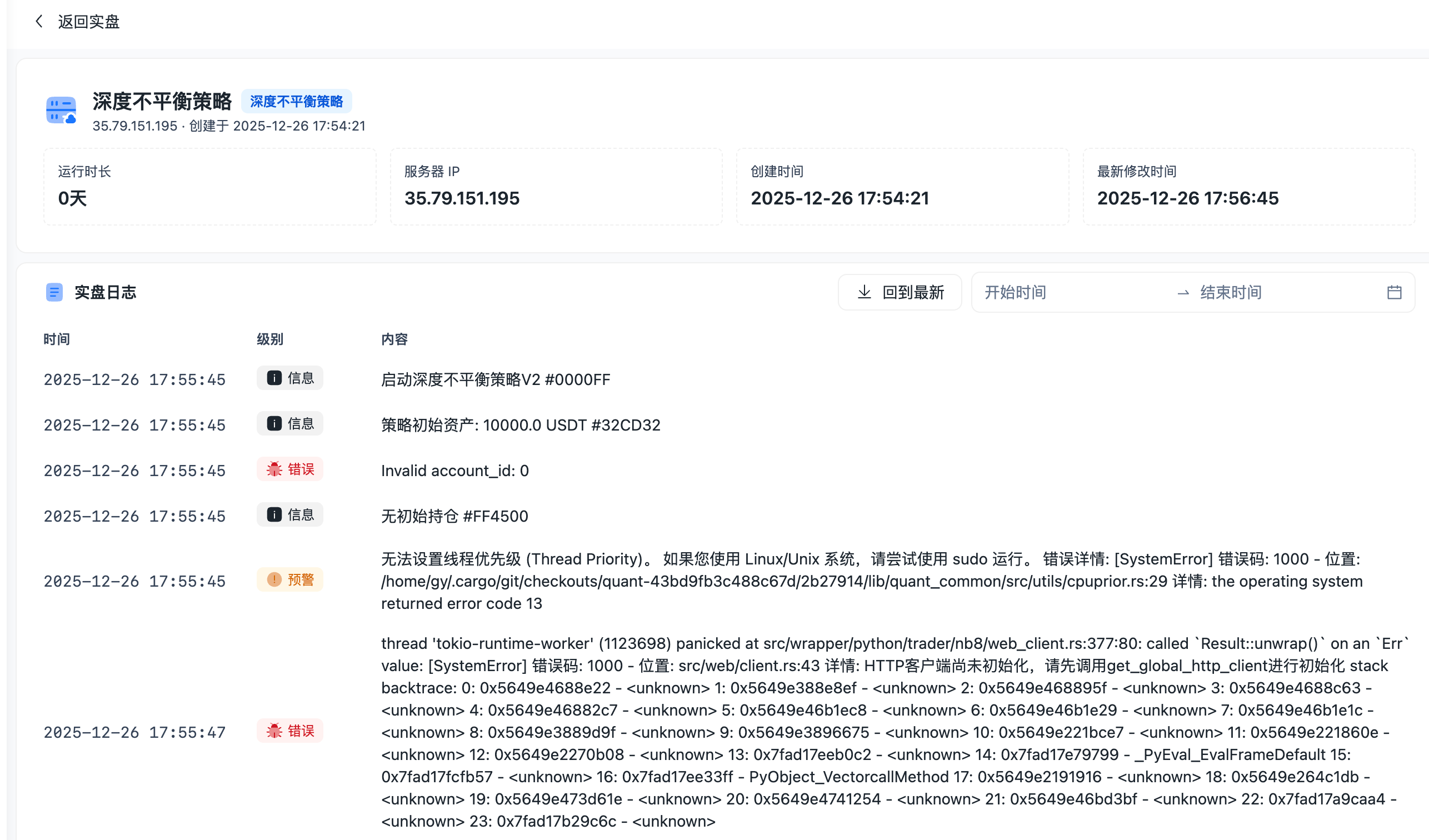Screen dimensions: 1429x840
Task: Click the 时间 column header
Action: 57,339
